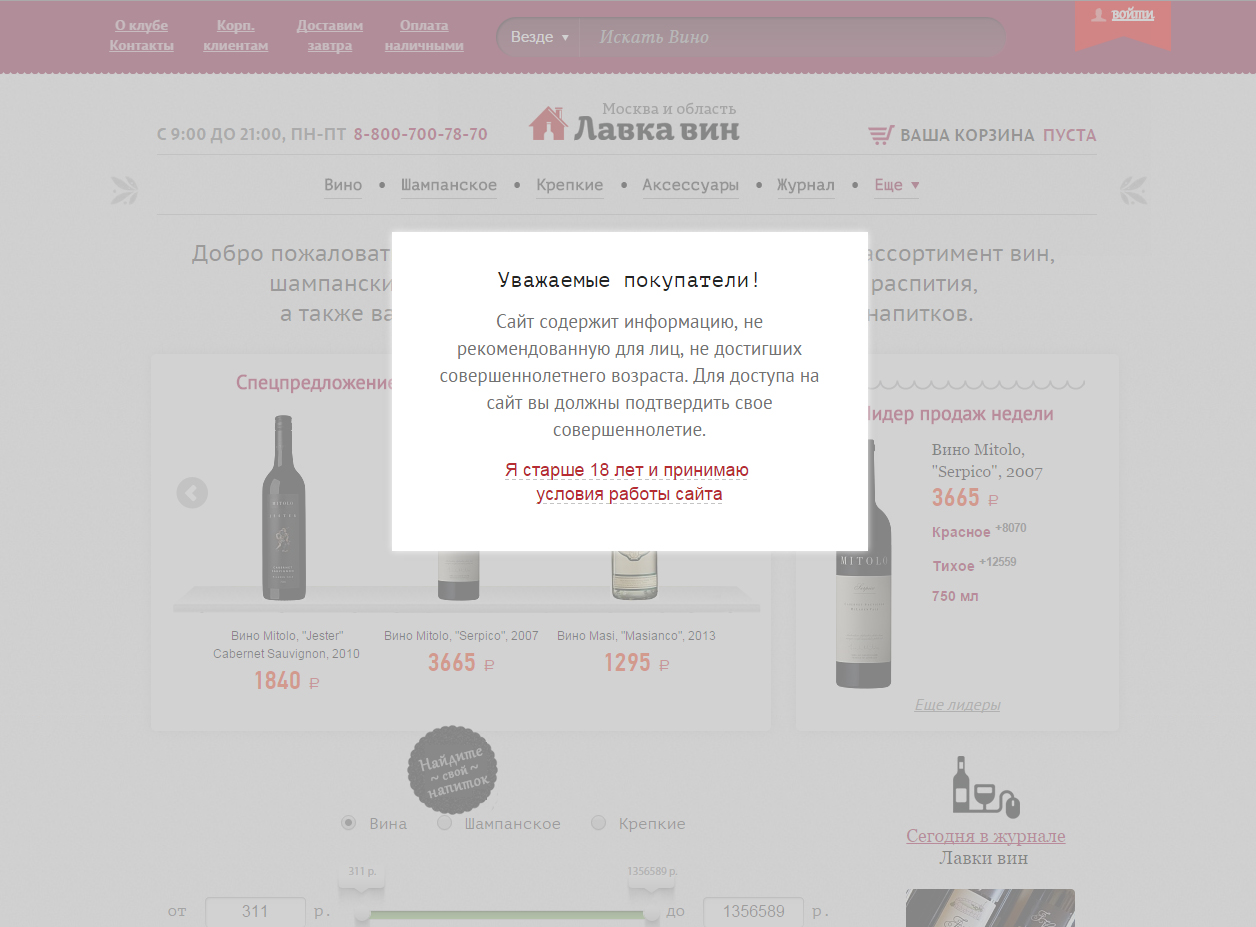Image resolution: width=1256 pixels, height=927 pixels.
Task: Click the minimum price input field showing 311
Action: [x=255, y=912]
